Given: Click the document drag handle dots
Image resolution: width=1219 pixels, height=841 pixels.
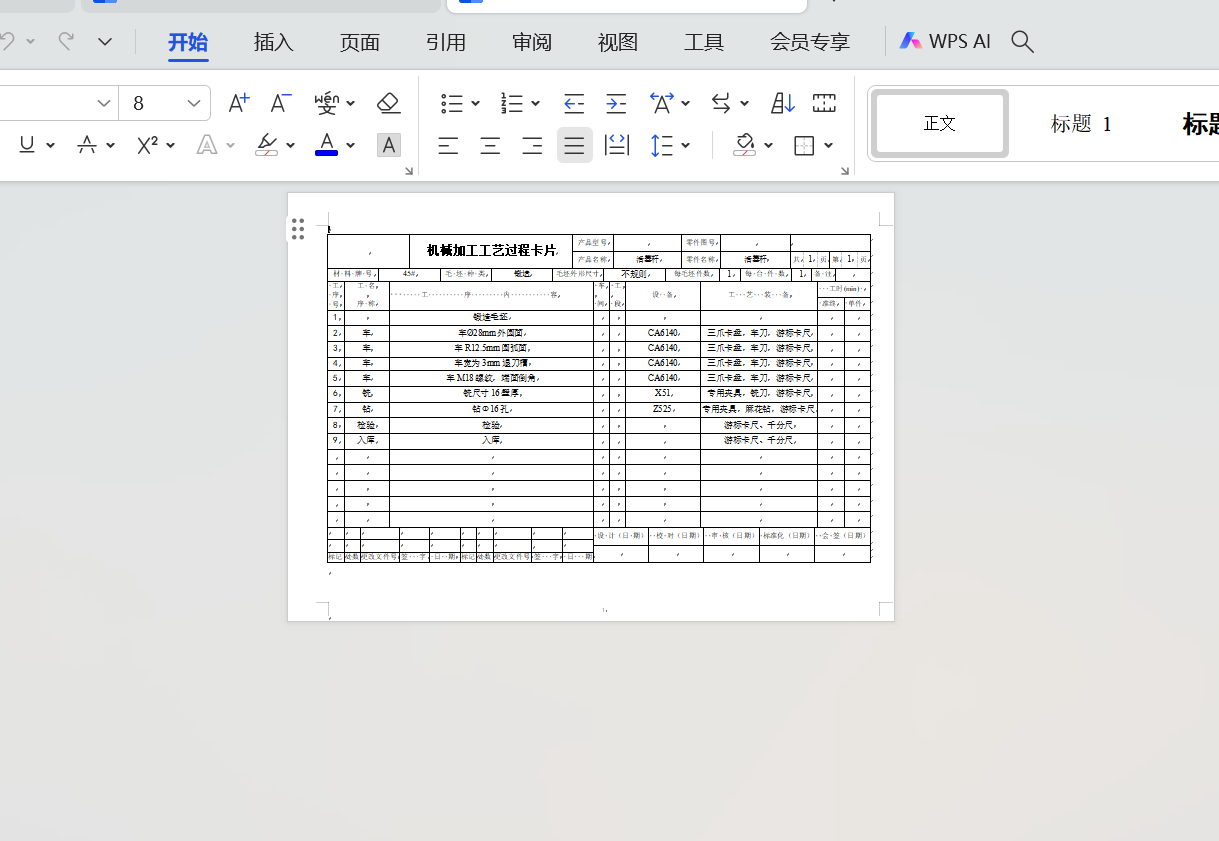Looking at the screenshot, I should (297, 229).
